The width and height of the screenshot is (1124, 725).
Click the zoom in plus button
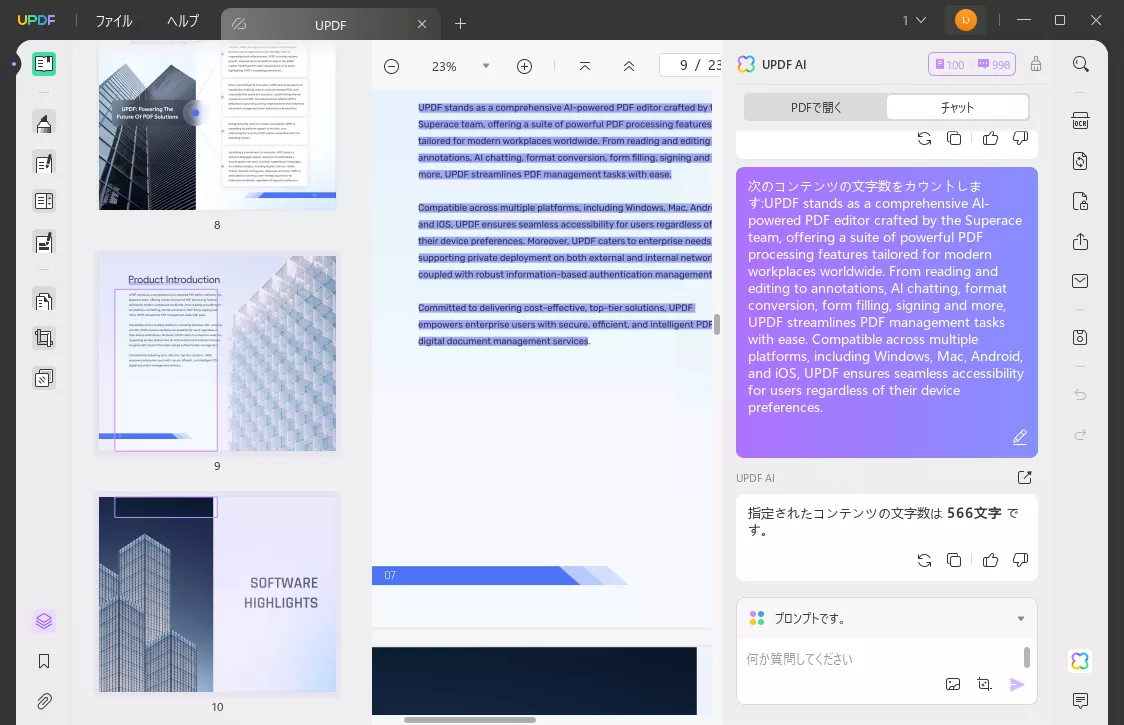point(525,66)
